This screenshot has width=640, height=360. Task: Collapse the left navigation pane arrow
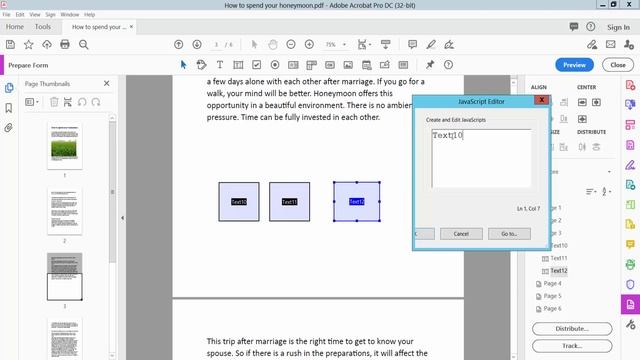pos(122,218)
